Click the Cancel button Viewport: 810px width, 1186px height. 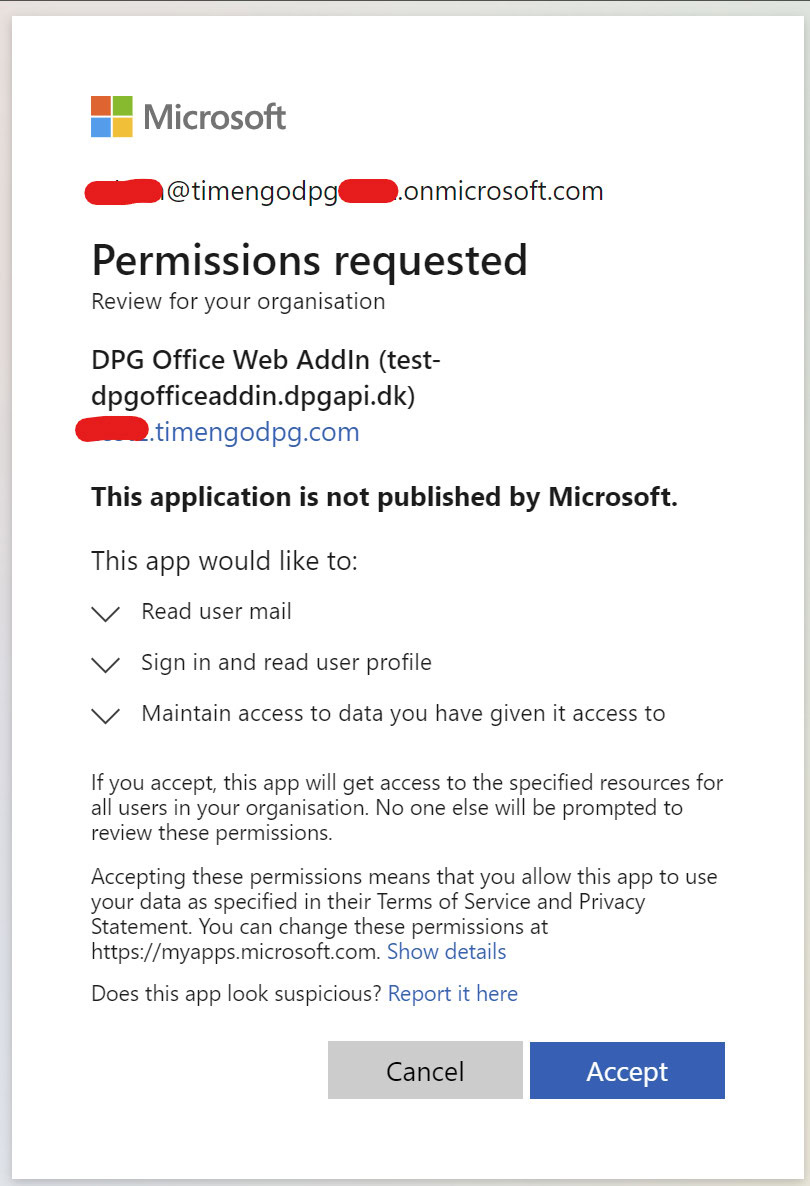(425, 1070)
